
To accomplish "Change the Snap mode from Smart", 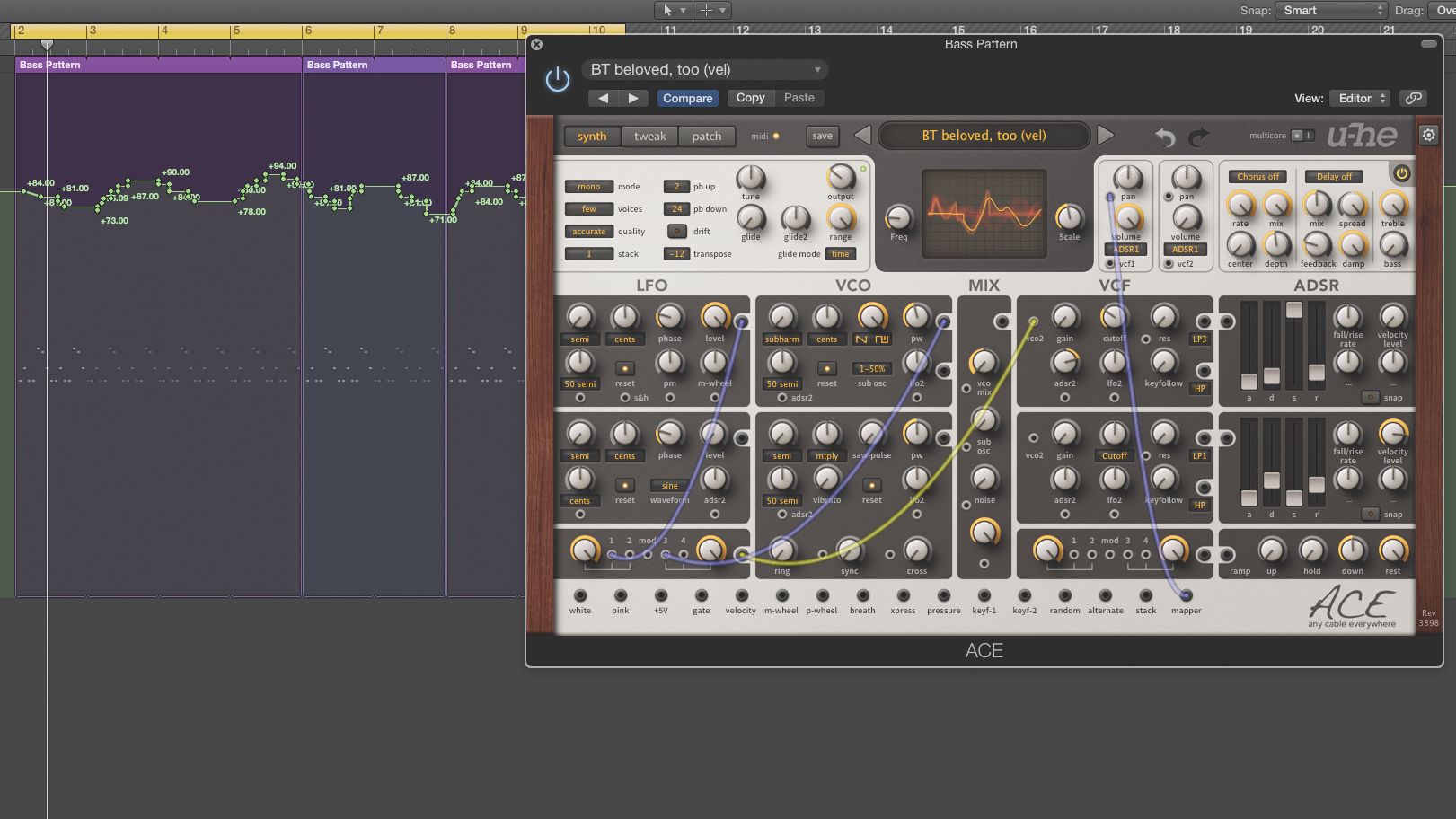I will (x=1329, y=10).
